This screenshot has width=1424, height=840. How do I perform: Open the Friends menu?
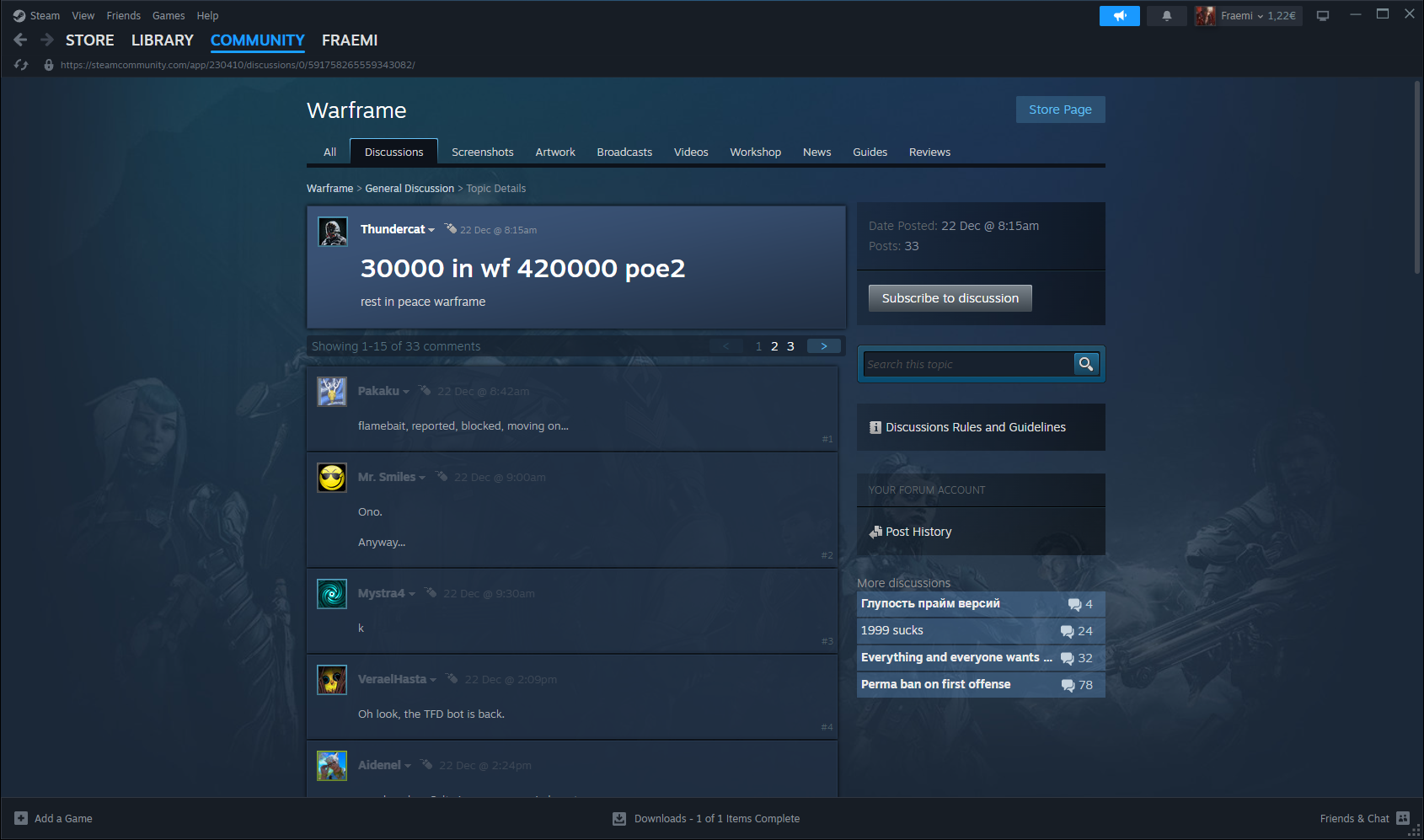pyautogui.click(x=124, y=16)
